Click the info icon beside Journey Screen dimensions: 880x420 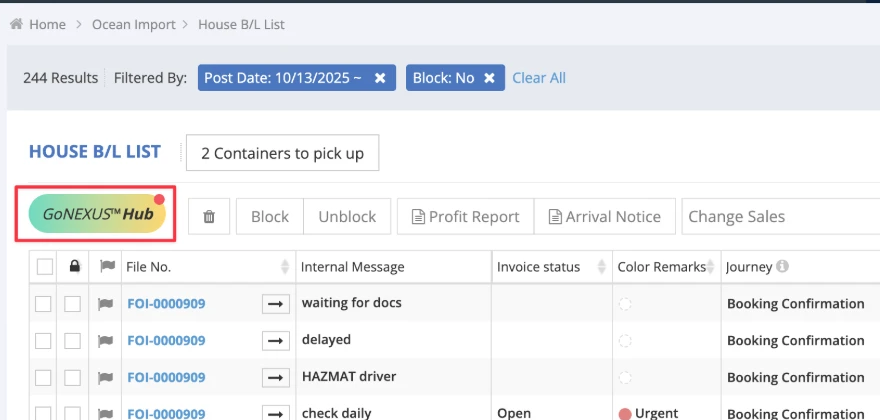(x=782, y=266)
